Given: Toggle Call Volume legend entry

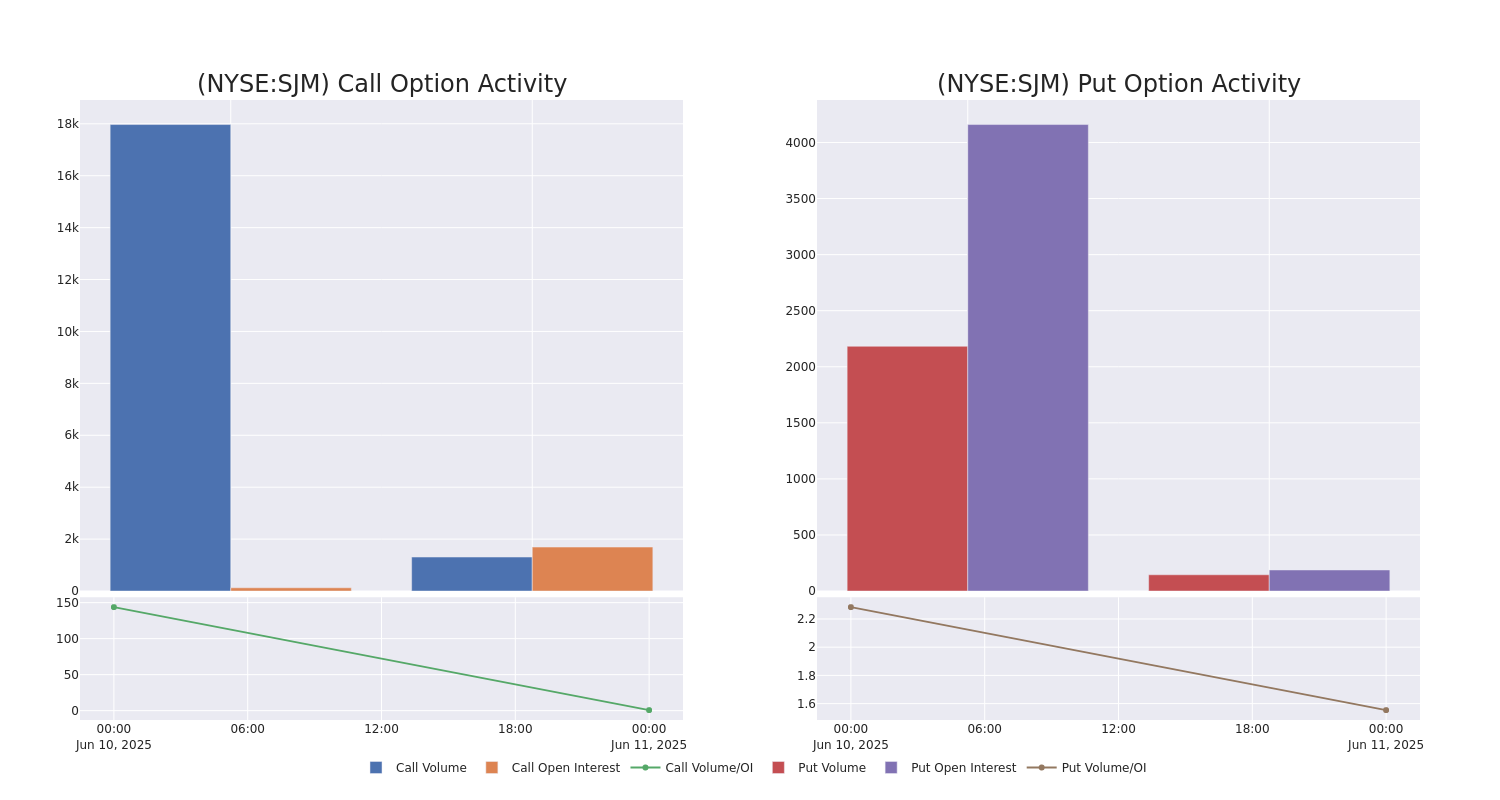Looking at the screenshot, I should click(x=418, y=768).
